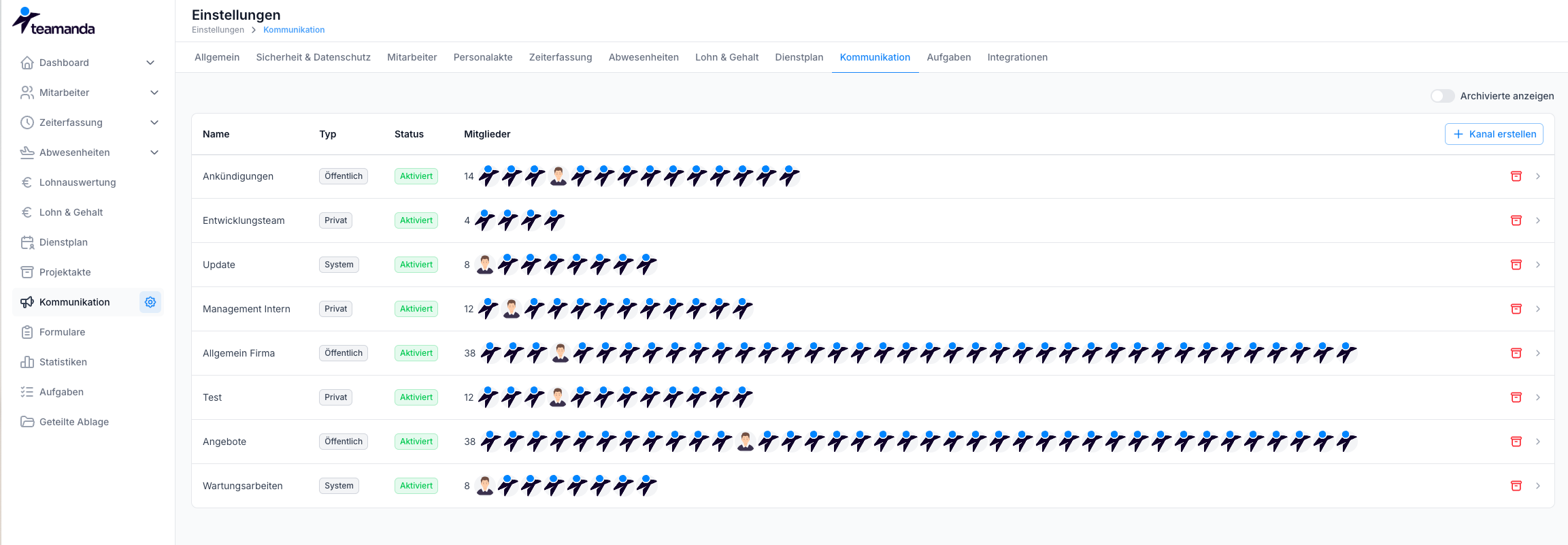1568x545 pixels.
Task: Open Geteilte Ablage in sidebar
Action: coord(74,422)
